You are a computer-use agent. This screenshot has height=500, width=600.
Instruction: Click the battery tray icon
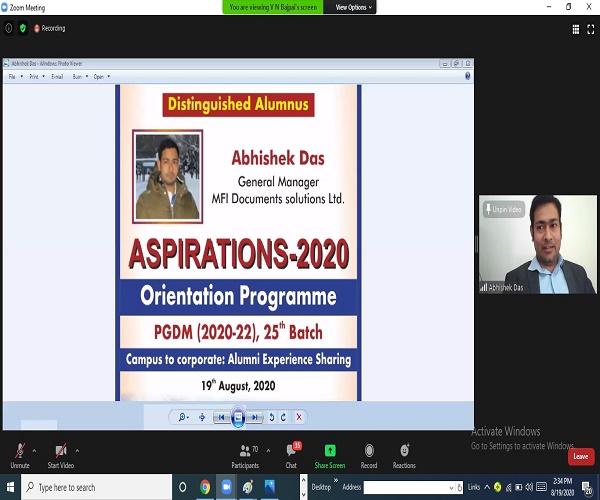click(x=518, y=487)
